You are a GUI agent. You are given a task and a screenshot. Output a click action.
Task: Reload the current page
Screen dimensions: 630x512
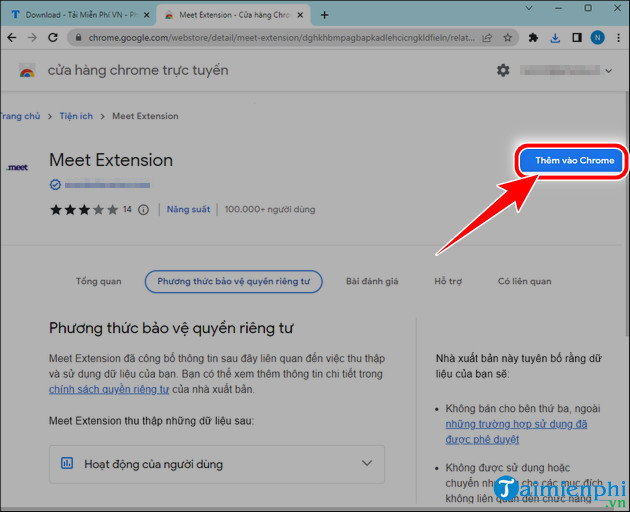(53, 38)
